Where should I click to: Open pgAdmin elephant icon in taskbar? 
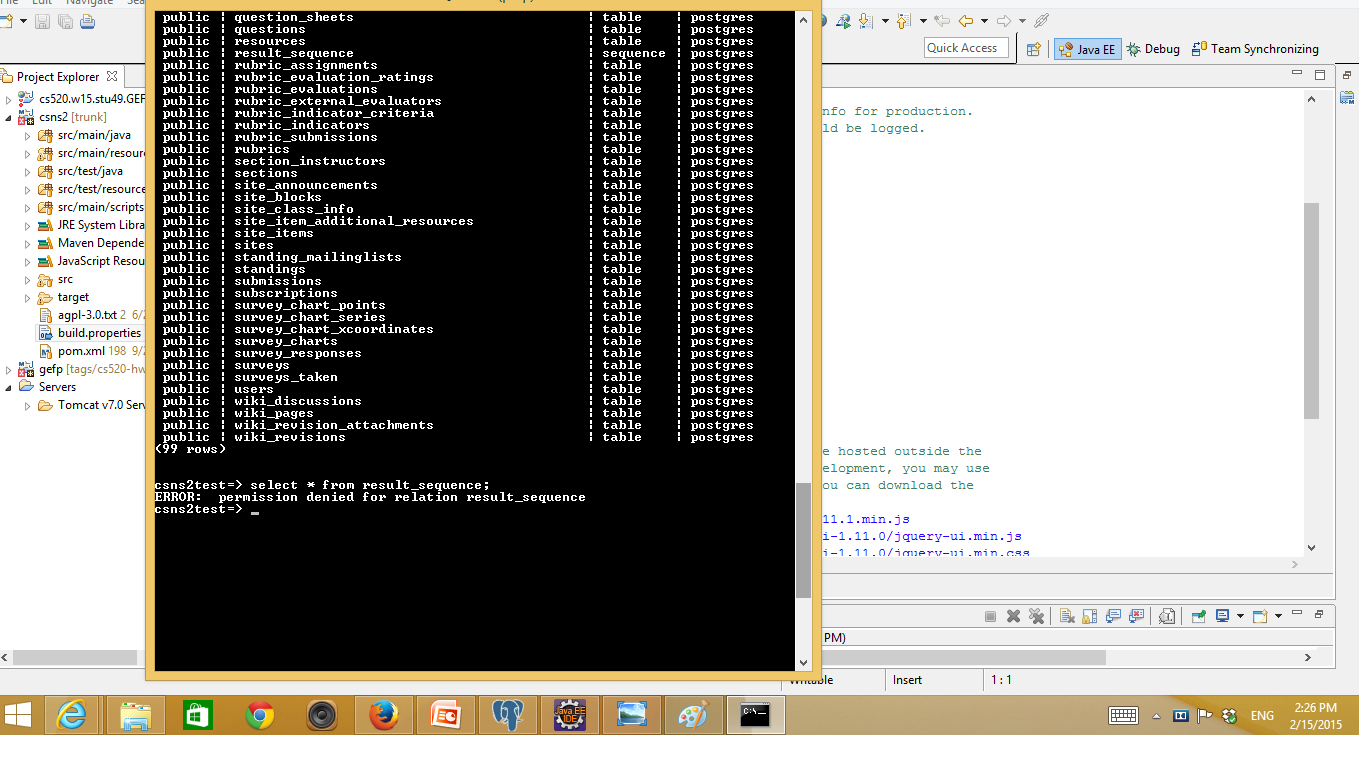[509, 715]
